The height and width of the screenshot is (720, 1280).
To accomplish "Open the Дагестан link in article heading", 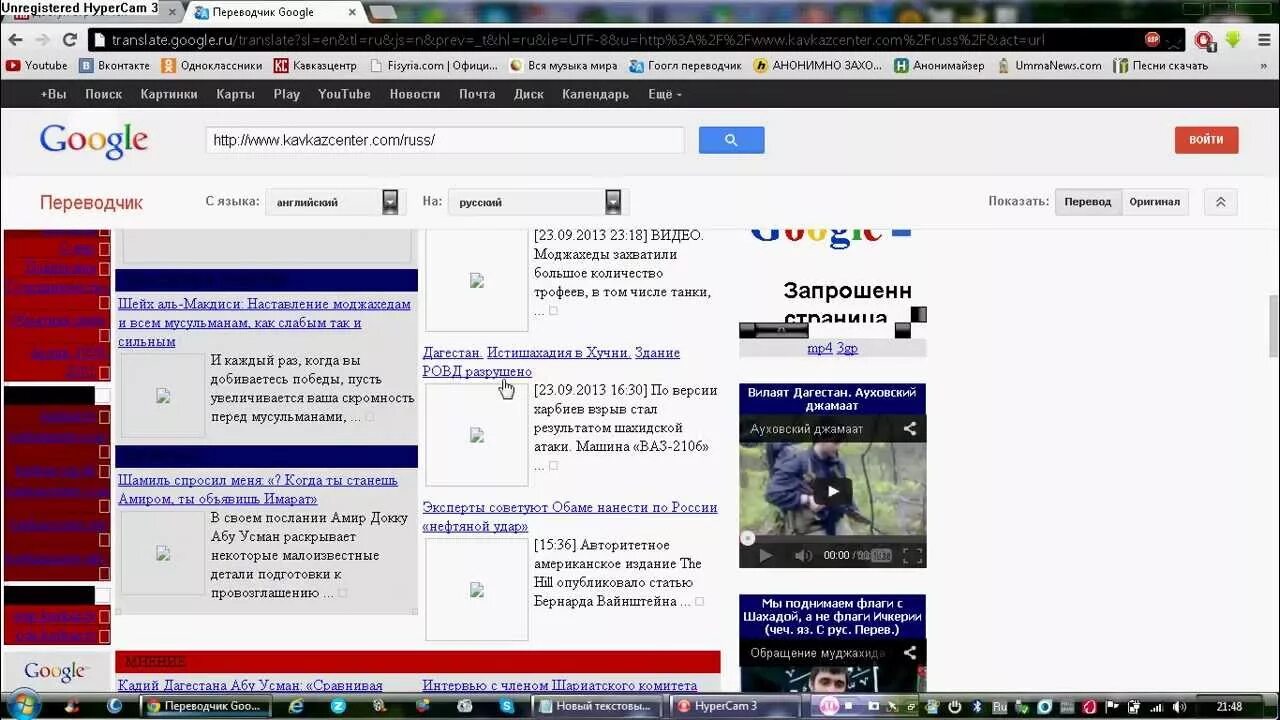I will tap(453, 352).
